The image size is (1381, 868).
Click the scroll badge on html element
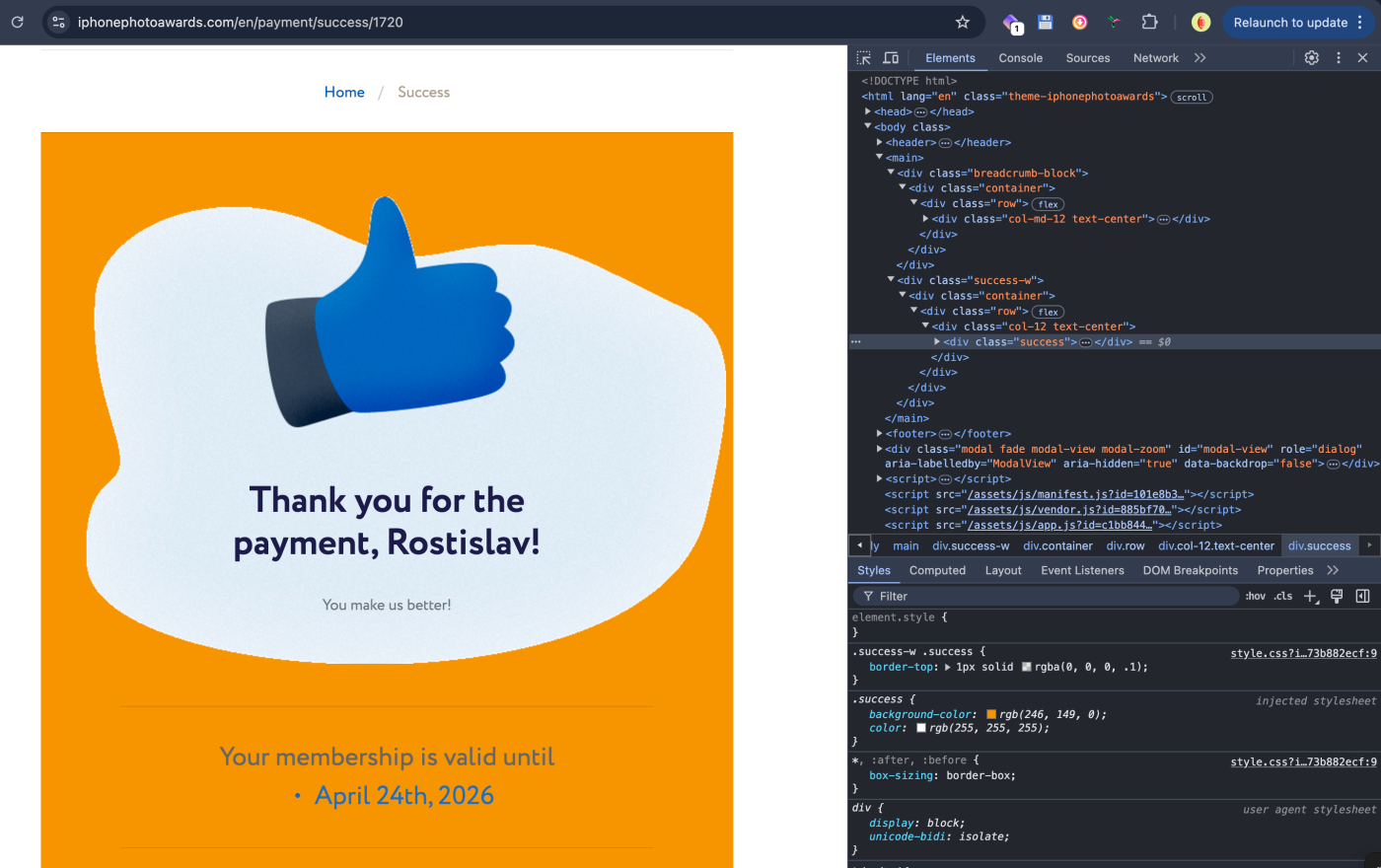(x=1192, y=97)
